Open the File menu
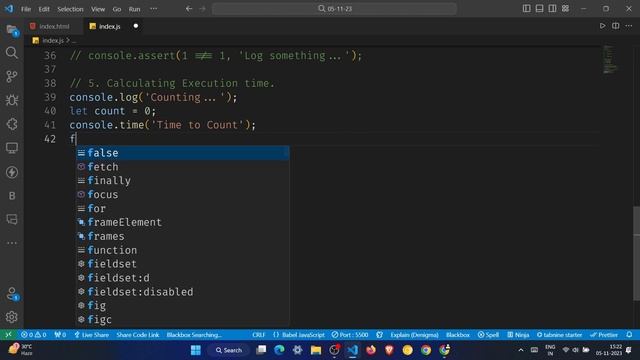The height and width of the screenshot is (360, 640). click(26, 9)
